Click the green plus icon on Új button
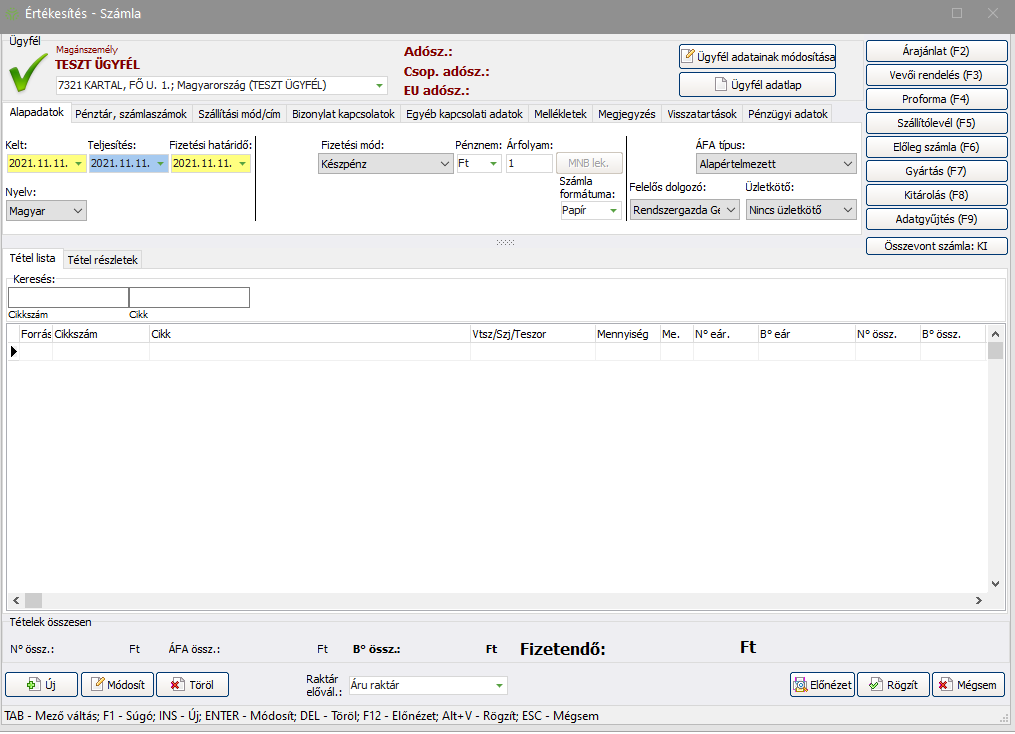Screen dimensions: 1015x734 34,684
